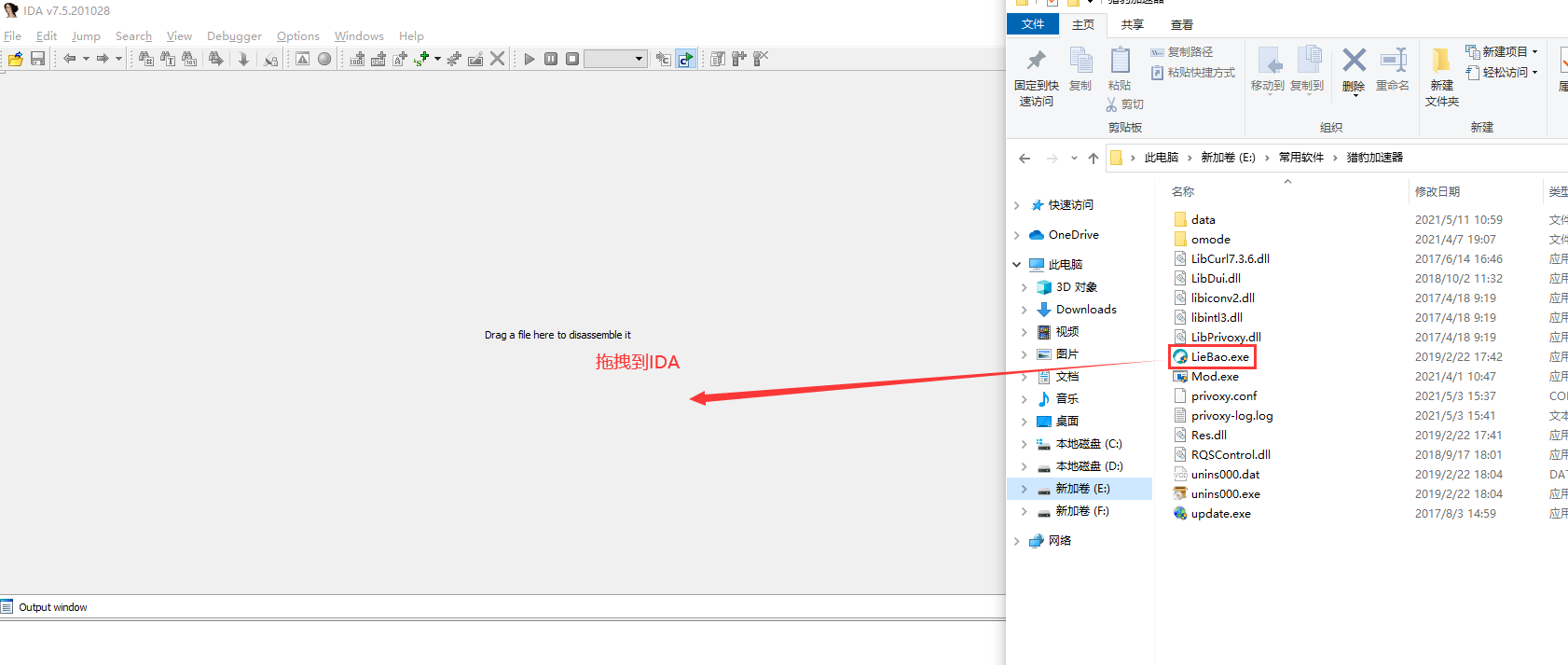Screen dimensions: 1568x665
Task: Click IDA's jump forward arrow
Action: [103, 59]
